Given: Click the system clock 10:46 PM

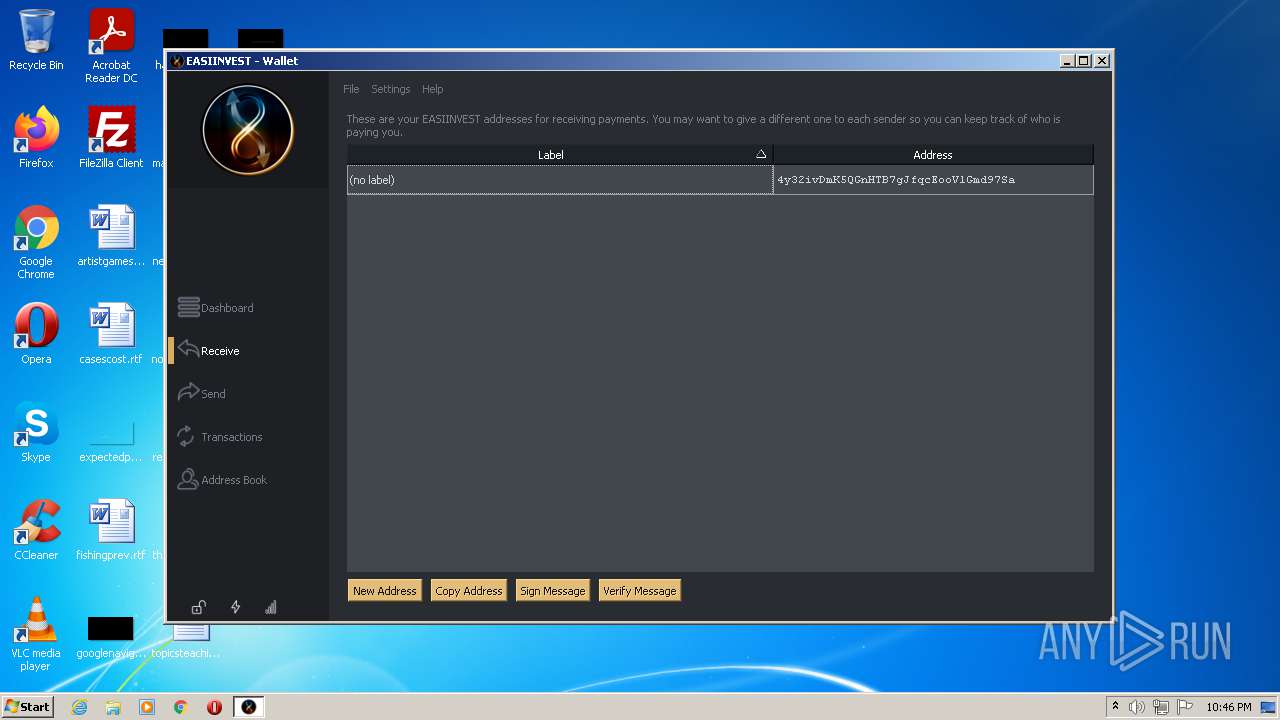Looking at the screenshot, I should tap(1228, 707).
